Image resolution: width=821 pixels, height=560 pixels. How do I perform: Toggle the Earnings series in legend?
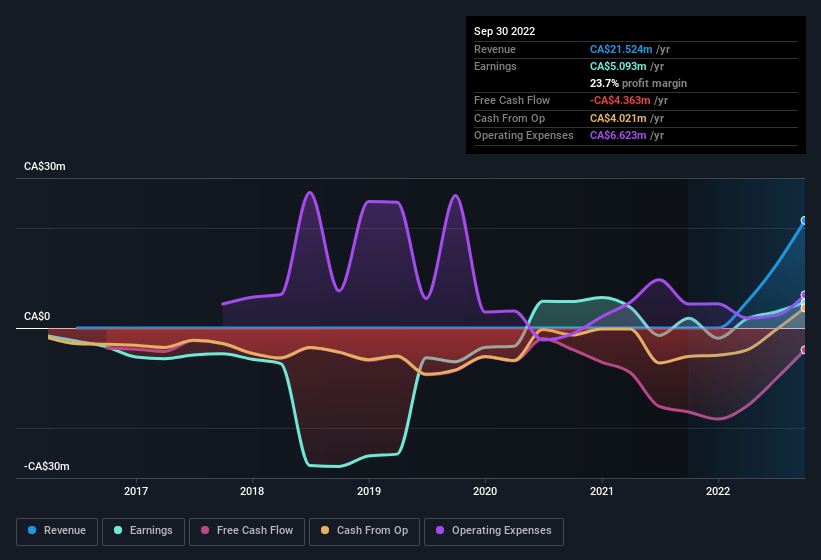pyautogui.click(x=143, y=531)
